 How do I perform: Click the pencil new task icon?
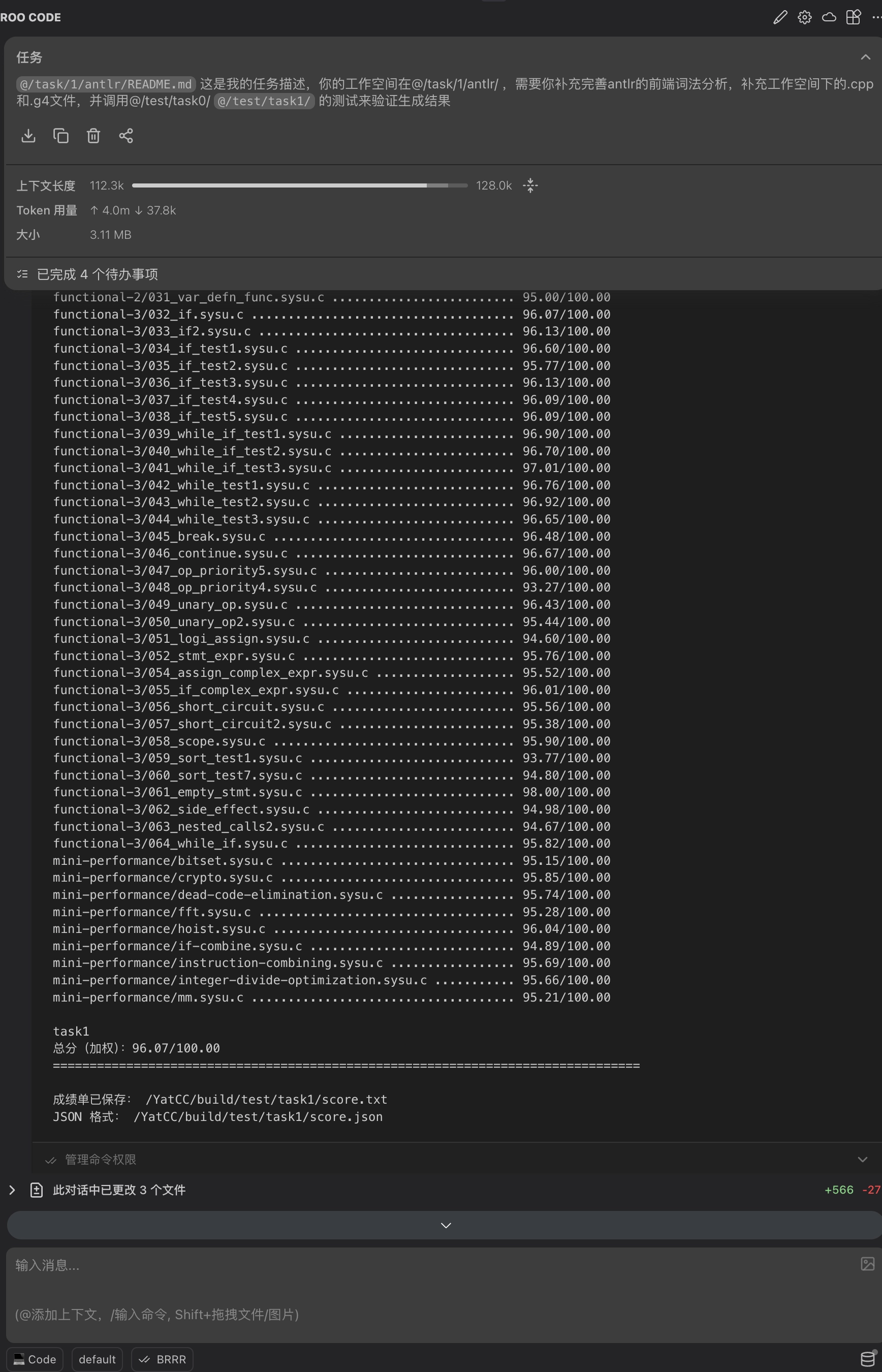(x=779, y=17)
